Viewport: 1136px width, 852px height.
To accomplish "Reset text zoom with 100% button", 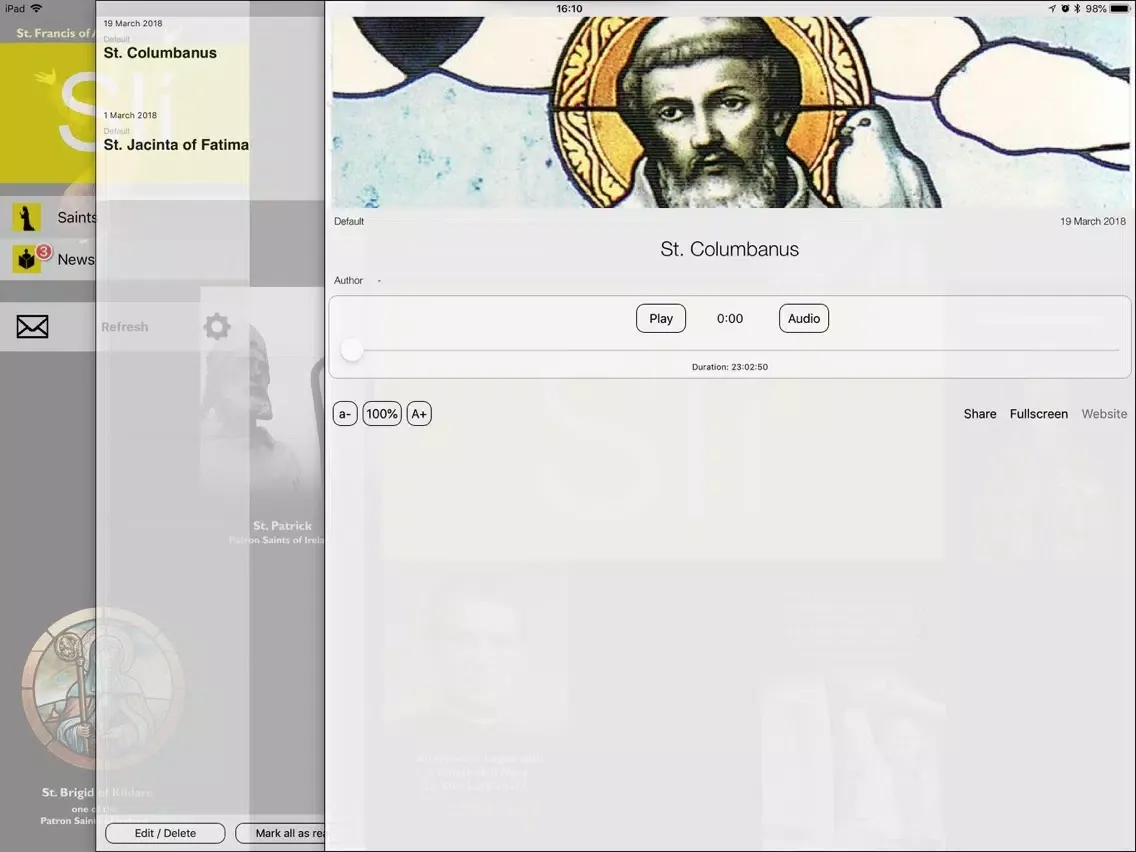I will pyautogui.click(x=382, y=414).
